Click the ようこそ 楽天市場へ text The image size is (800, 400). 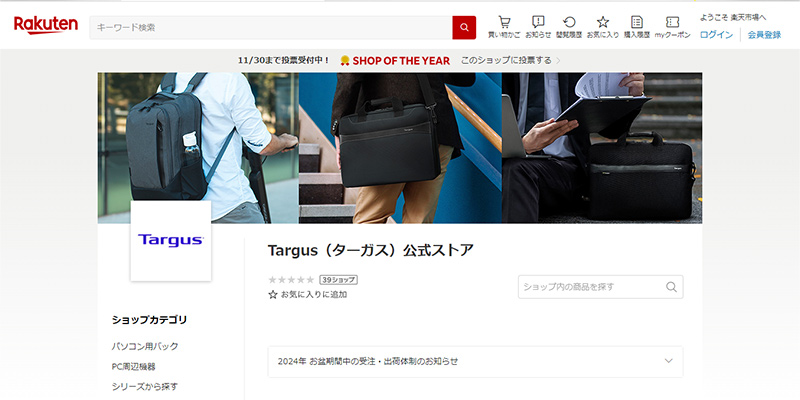coord(733,18)
